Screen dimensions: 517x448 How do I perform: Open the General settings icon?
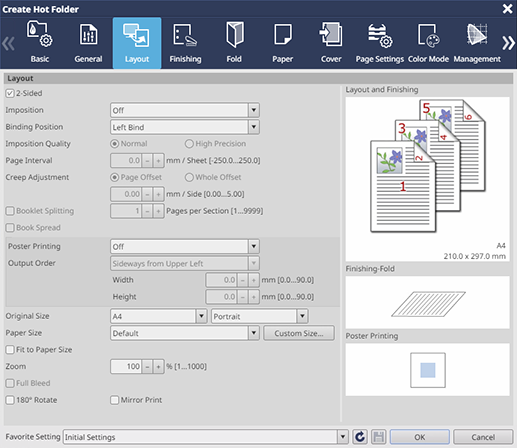click(x=88, y=34)
